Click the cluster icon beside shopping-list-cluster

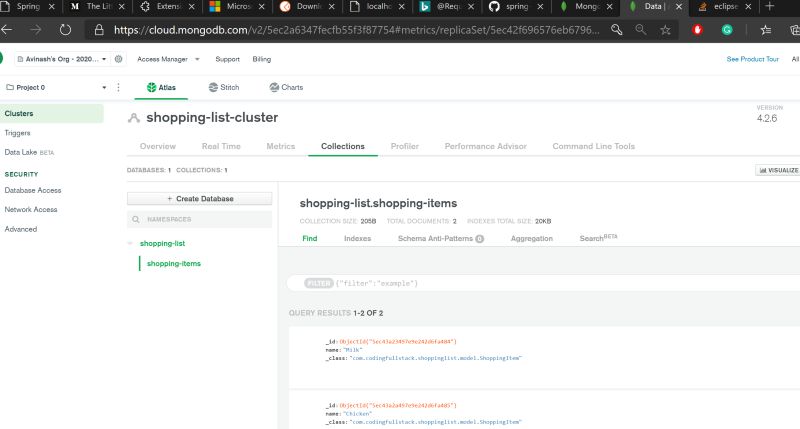pyautogui.click(x=134, y=118)
